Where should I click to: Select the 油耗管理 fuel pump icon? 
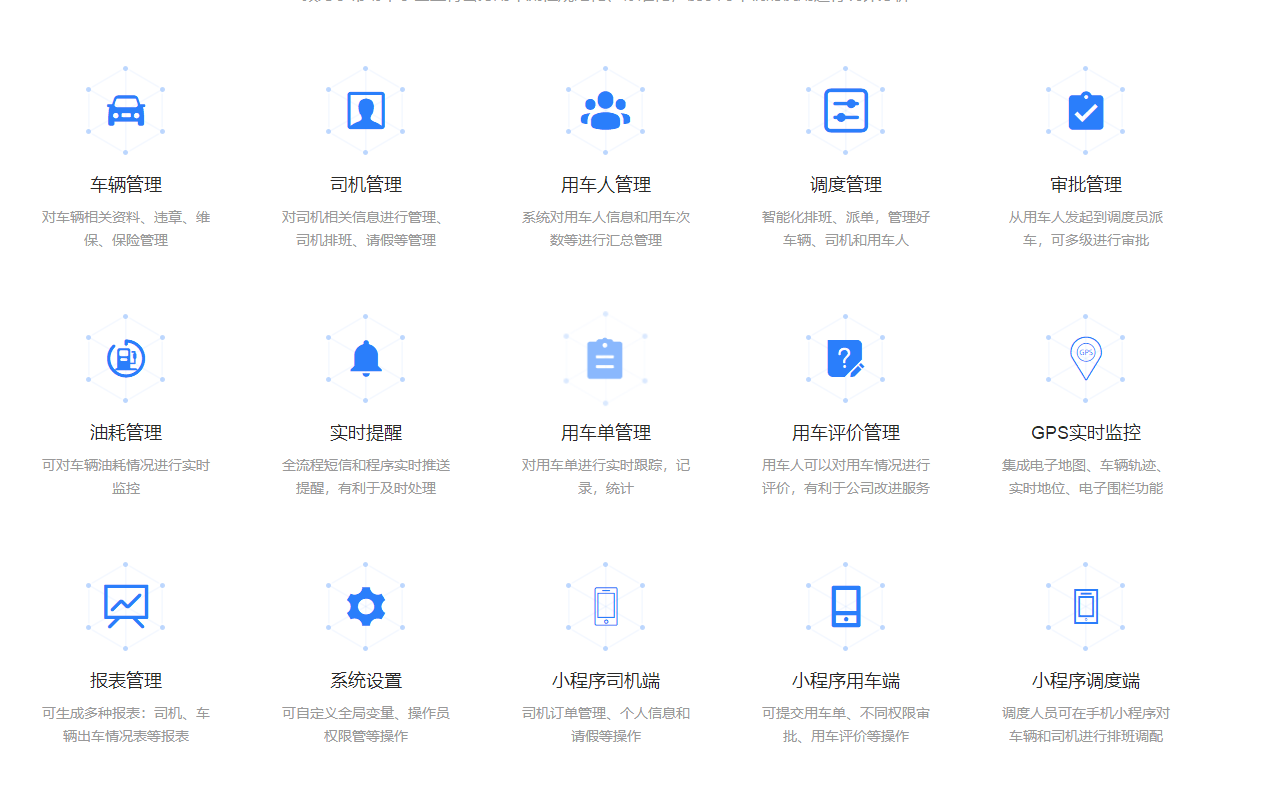pyautogui.click(x=125, y=358)
